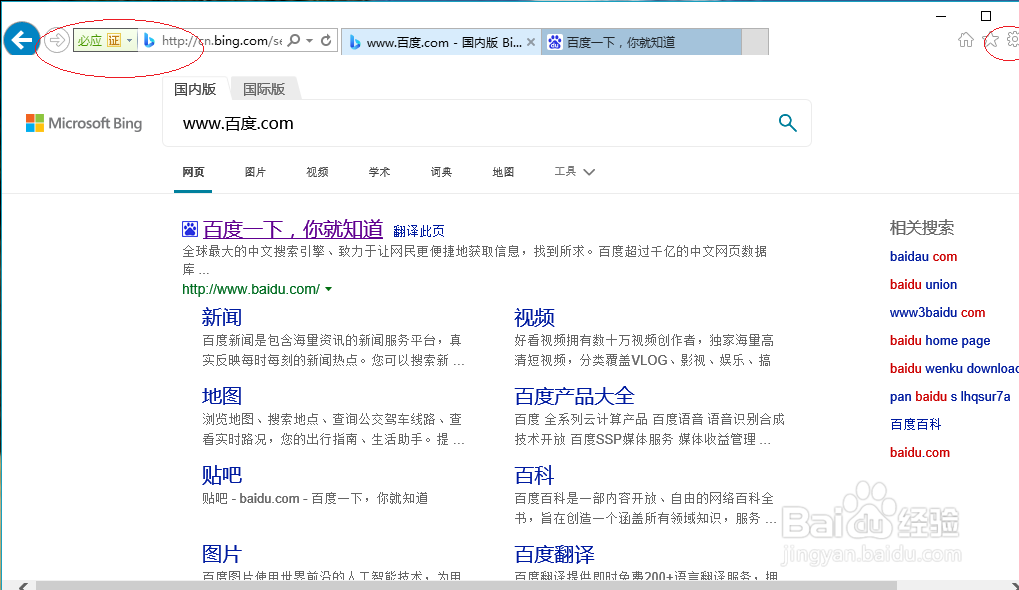Screen dimensions: 1019x590
Task: Select the 学术 results tab
Action: [x=379, y=172]
